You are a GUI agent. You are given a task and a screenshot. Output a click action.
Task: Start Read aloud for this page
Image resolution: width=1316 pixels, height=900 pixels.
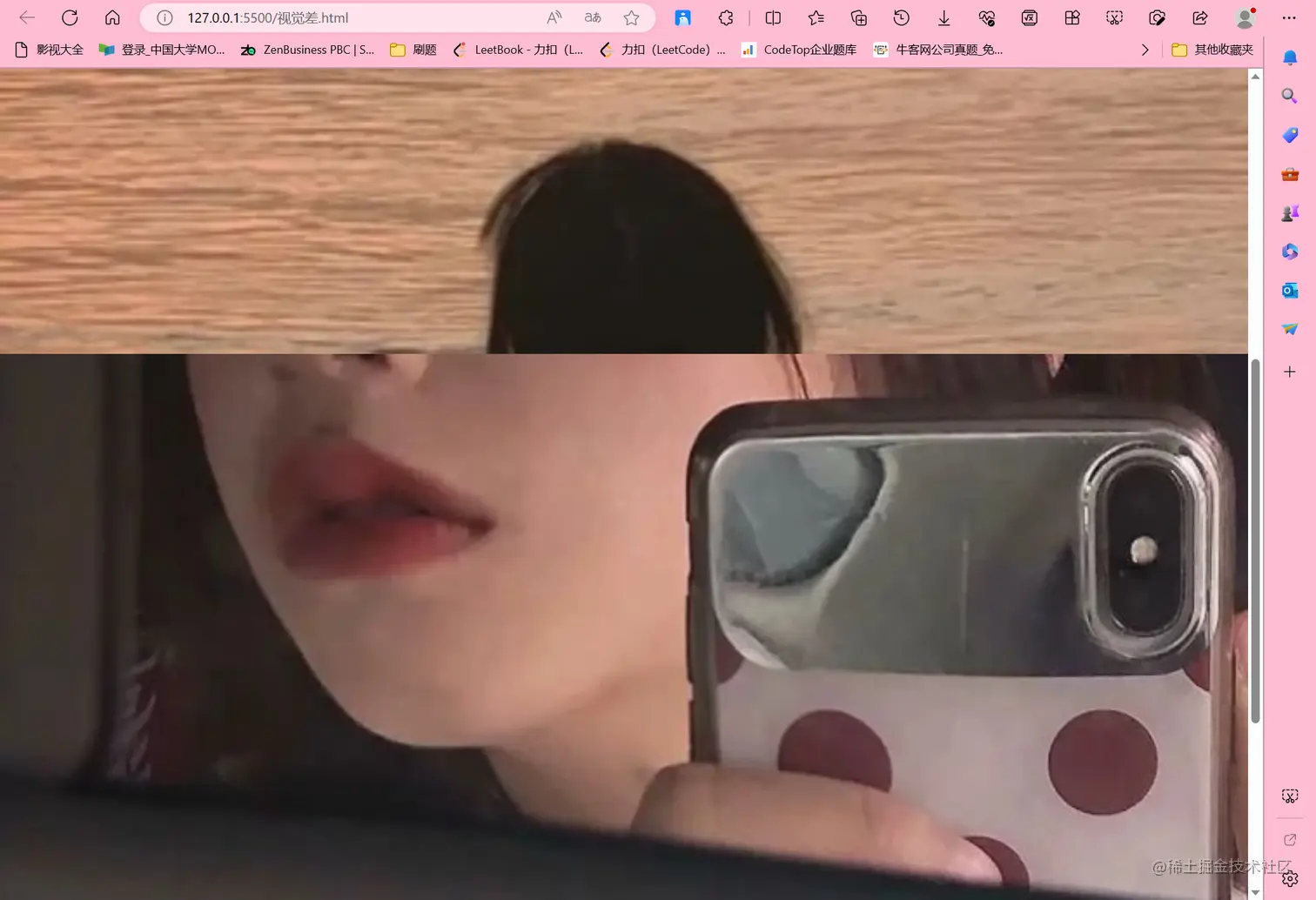554,17
